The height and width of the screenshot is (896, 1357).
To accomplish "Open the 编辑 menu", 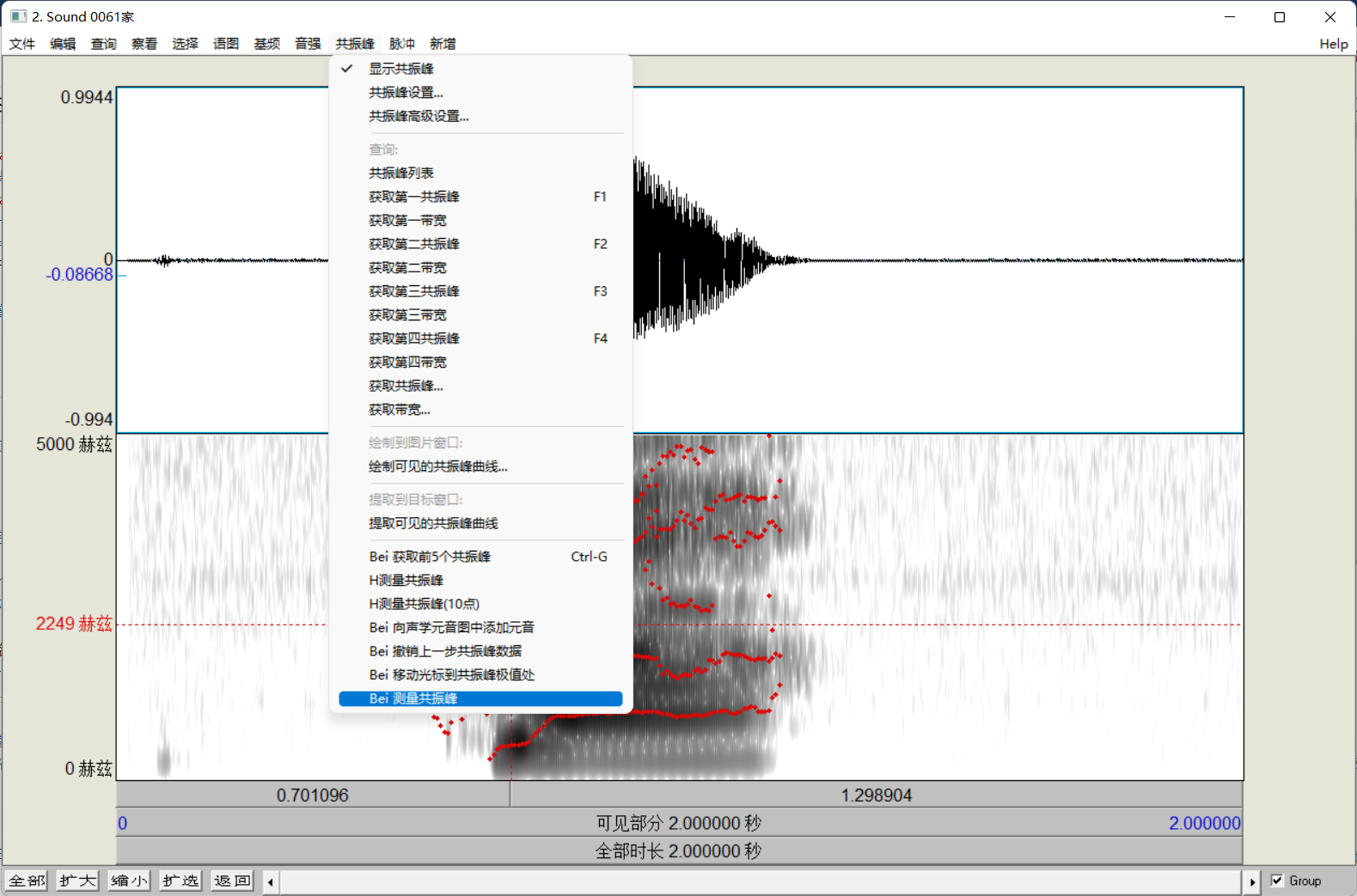I will [x=63, y=44].
